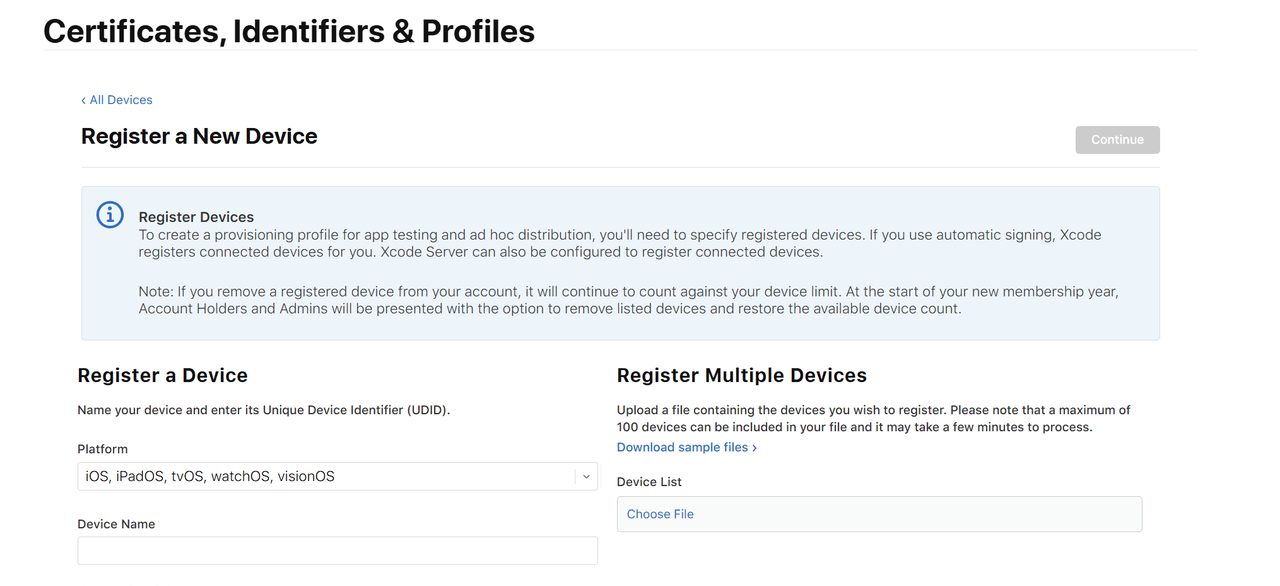The height and width of the screenshot is (586, 1280).
Task: Click the Register Multiple Devices heading
Action: pyautogui.click(x=741, y=376)
